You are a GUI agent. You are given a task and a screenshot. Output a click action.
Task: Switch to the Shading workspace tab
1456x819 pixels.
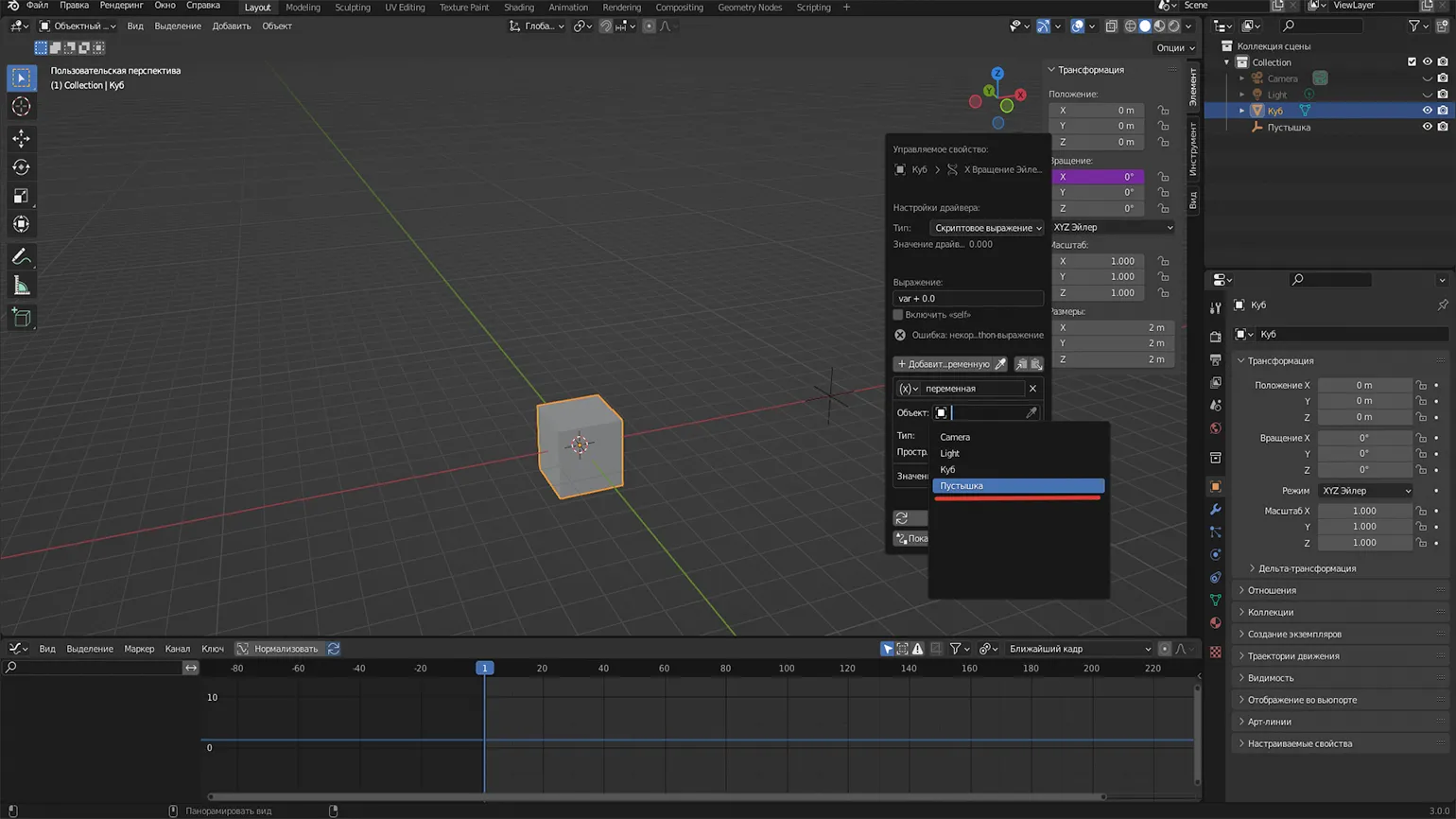coord(518,8)
